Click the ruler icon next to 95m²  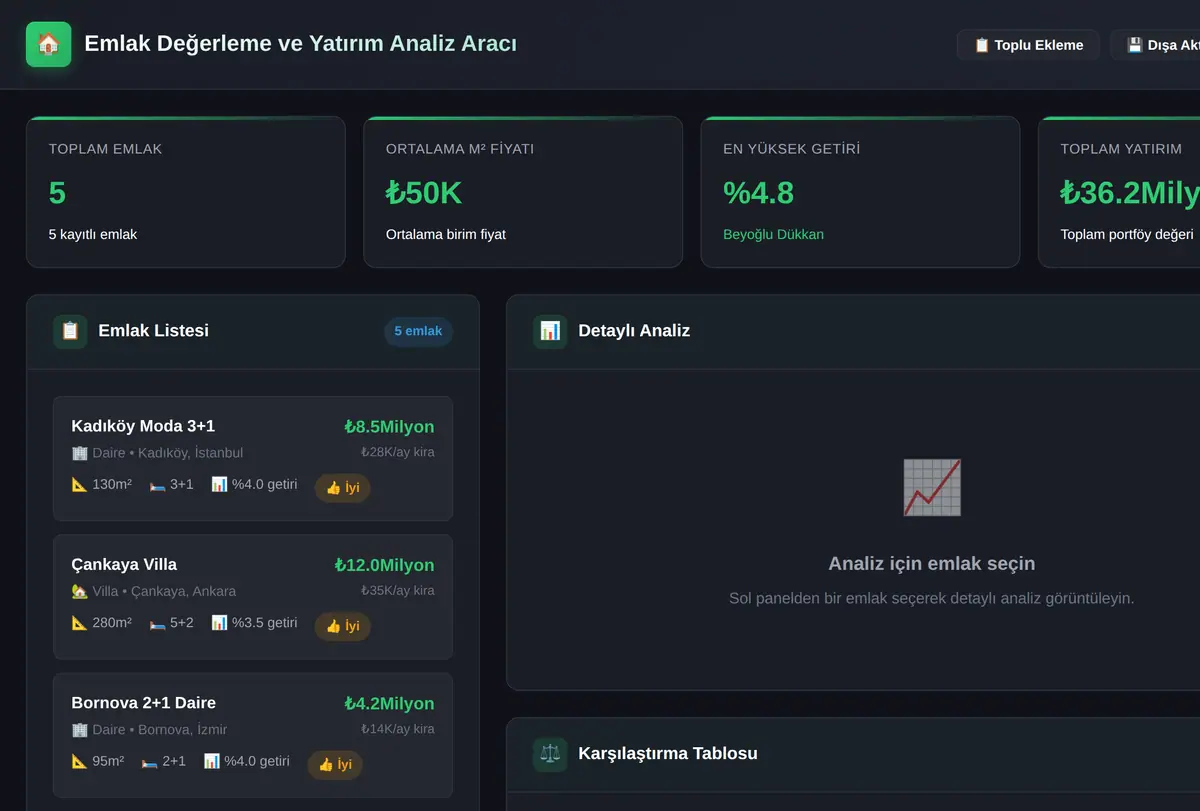point(80,762)
